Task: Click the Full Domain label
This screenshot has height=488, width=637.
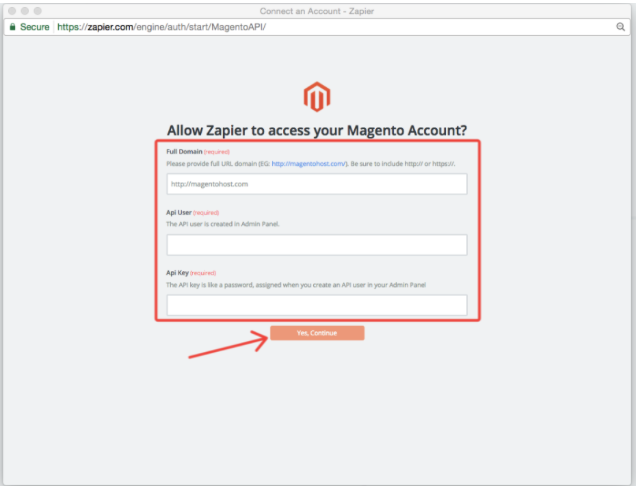Action: [184, 152]
